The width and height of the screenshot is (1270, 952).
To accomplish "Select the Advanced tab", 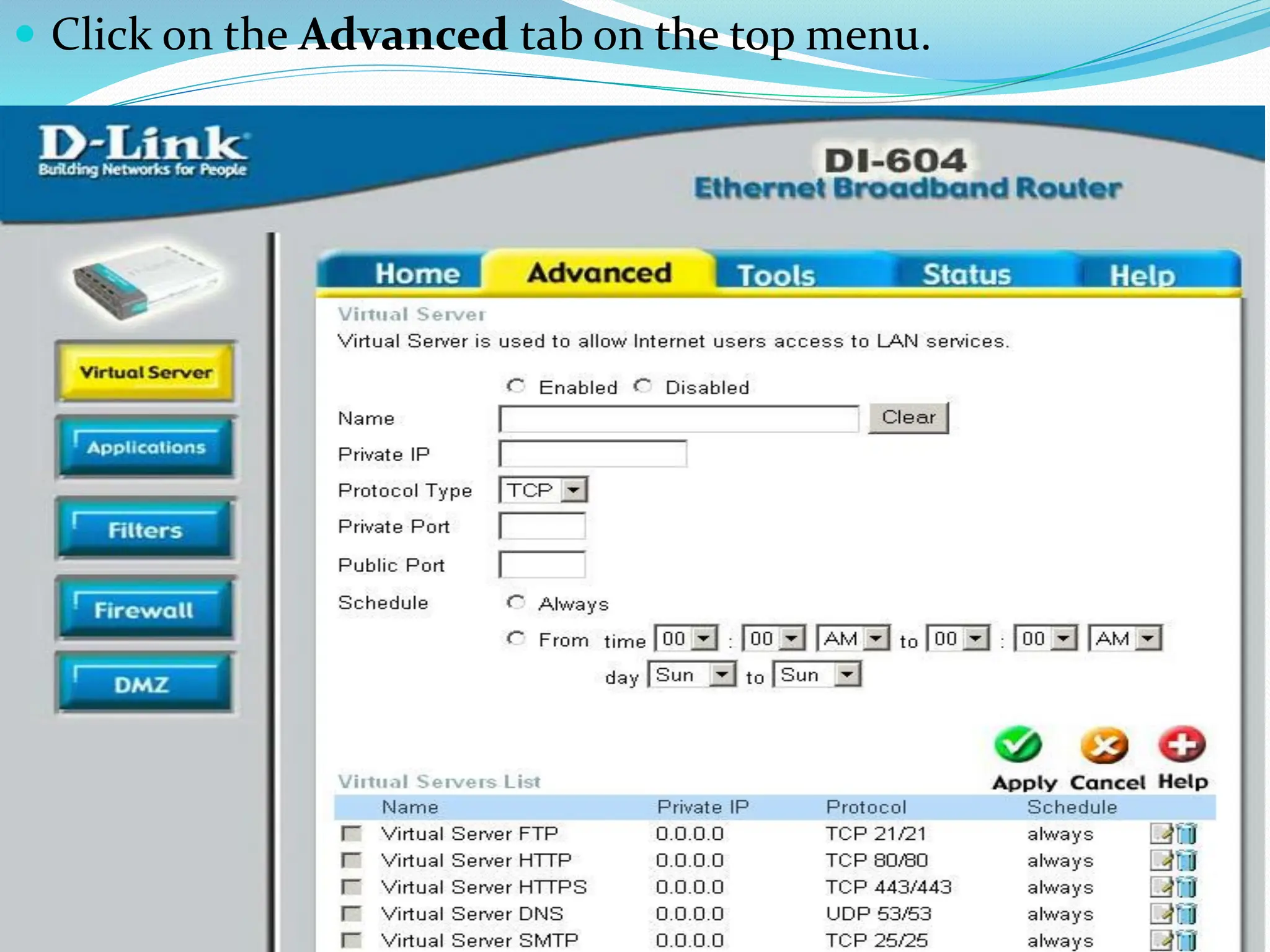I will click(x=599, y=273).
